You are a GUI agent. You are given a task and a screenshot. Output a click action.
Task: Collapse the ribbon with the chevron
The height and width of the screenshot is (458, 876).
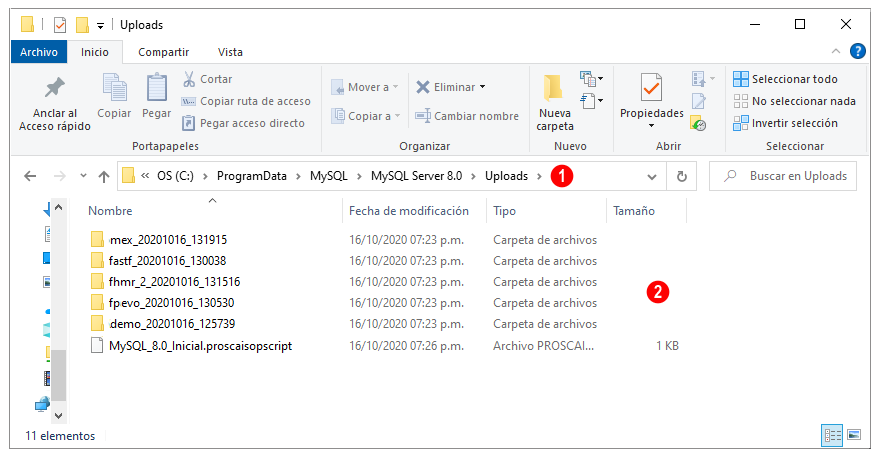pos(836,51)
